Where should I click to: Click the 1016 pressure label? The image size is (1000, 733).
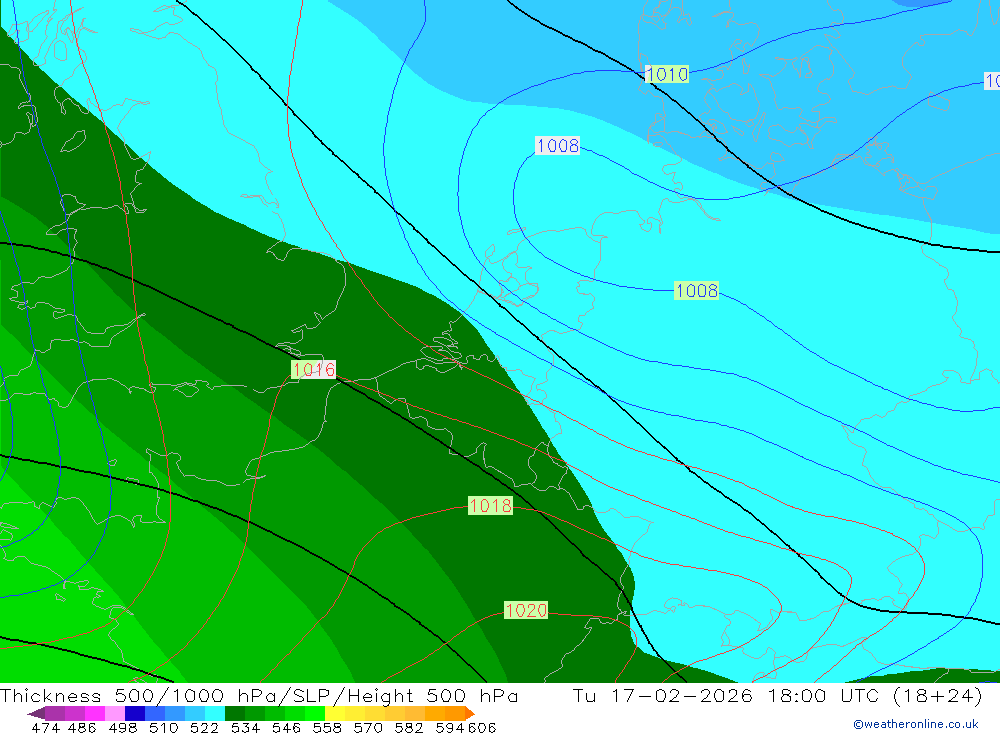(x=313, y=369)
